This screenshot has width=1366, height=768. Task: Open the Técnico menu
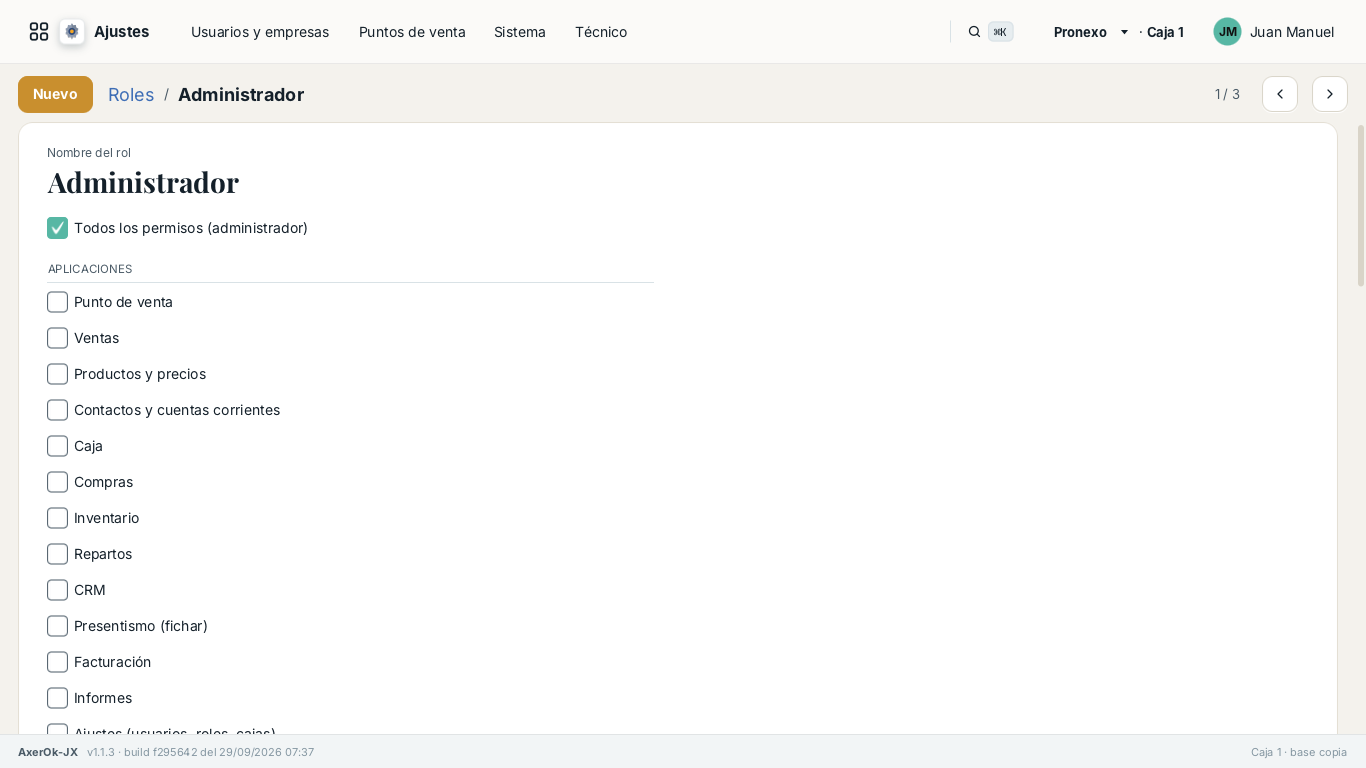601,32
